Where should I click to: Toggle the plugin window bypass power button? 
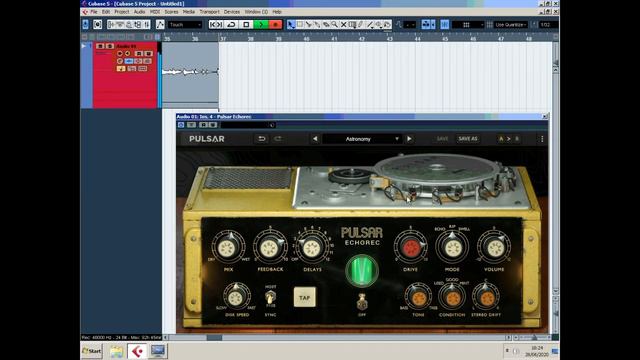pyautogui.click(x=181, y=125)
